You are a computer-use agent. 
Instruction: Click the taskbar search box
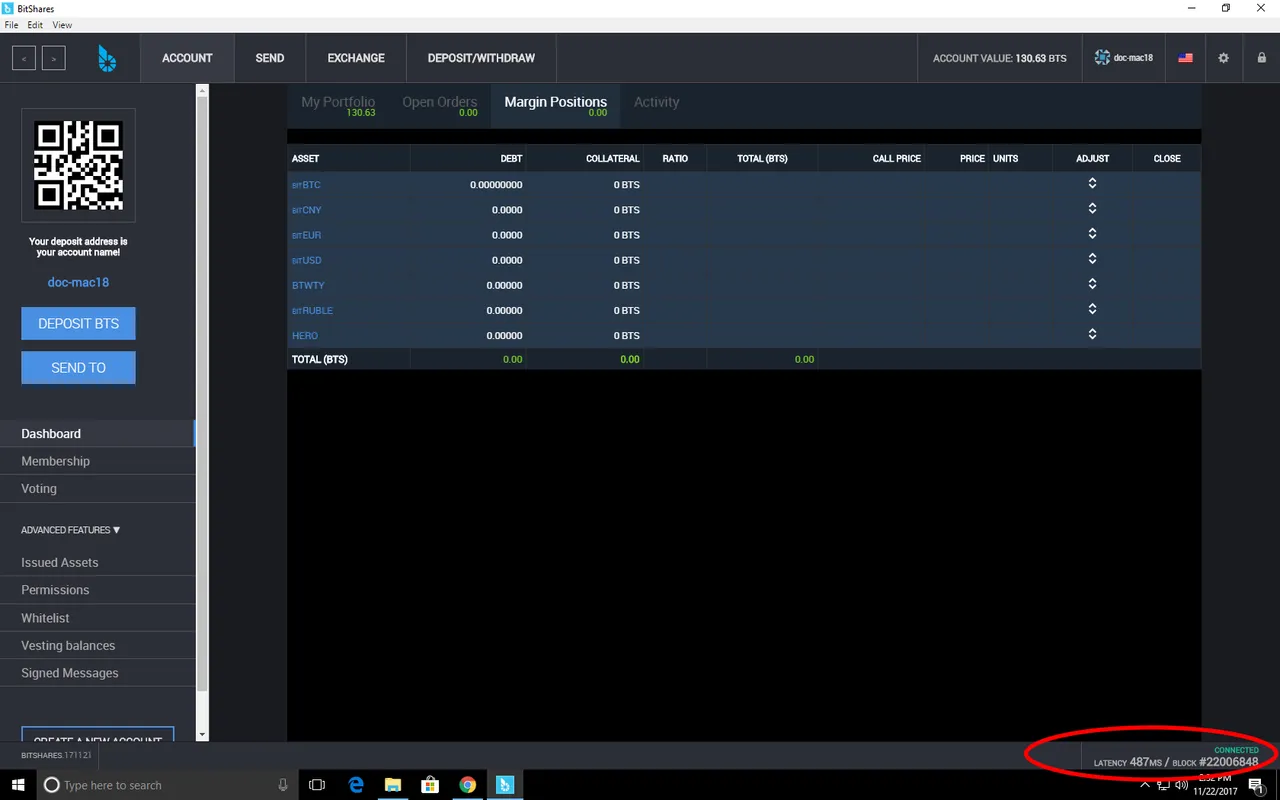coord(167,785)
